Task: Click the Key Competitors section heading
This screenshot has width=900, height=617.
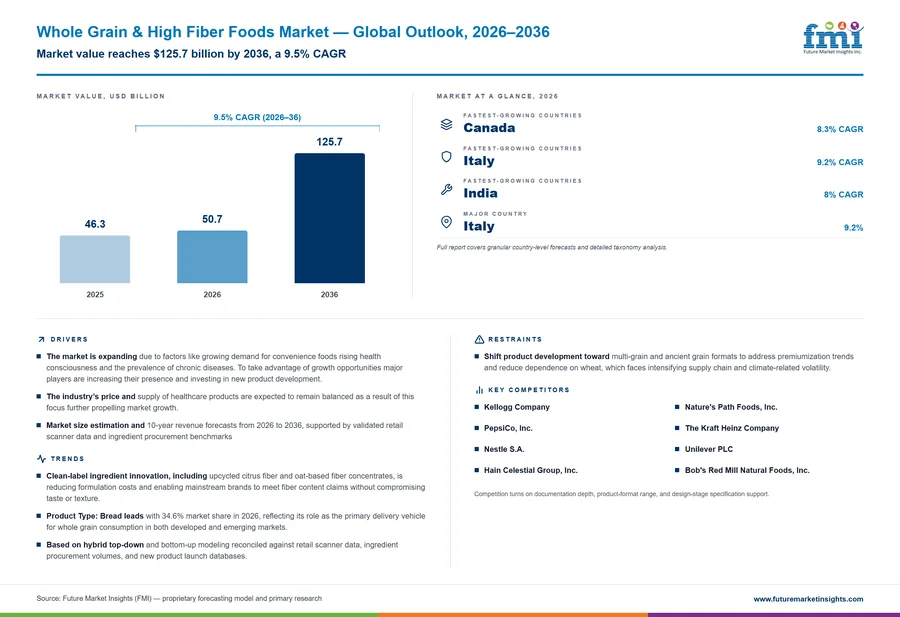Action: pos(529,390)
